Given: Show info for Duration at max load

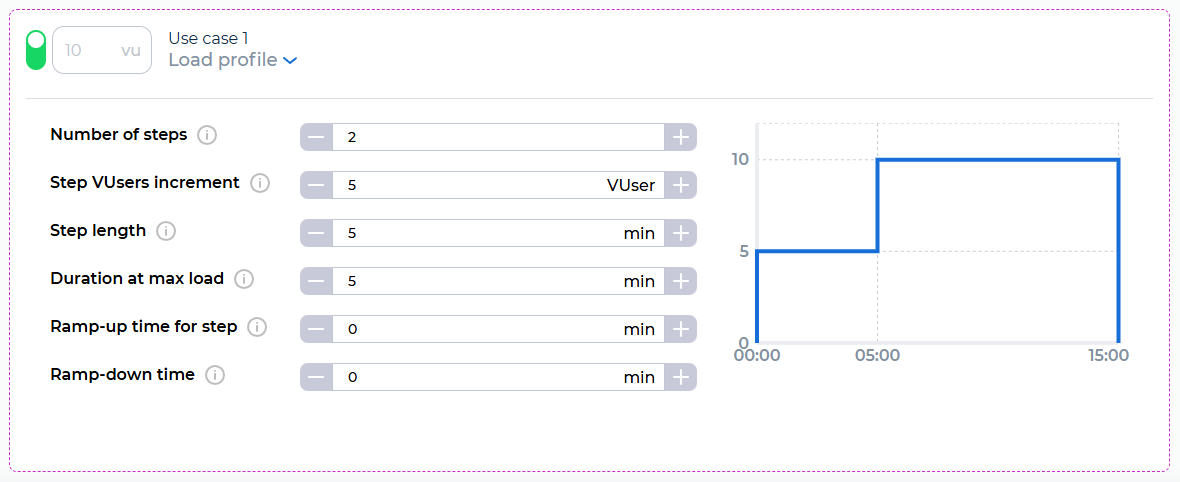Looking at the screenshot, I should [x=244, y=279].
